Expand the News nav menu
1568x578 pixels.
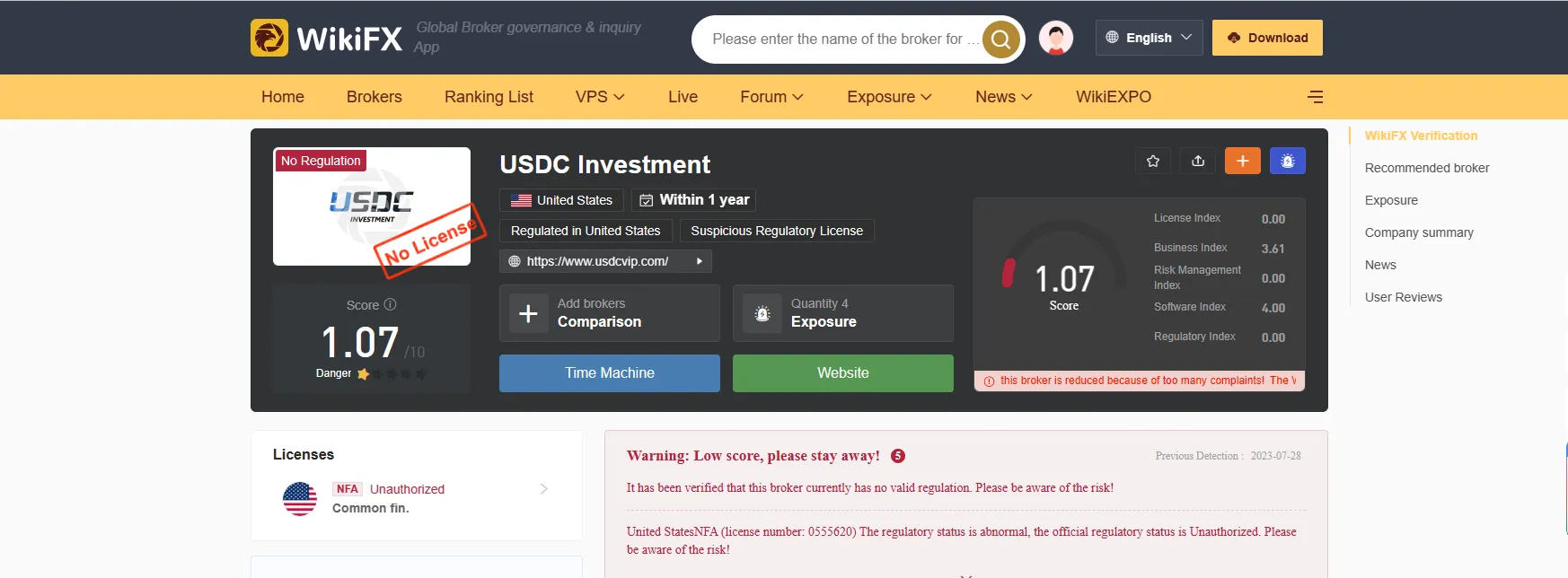pyautogui.click(x=1004, y=97)
